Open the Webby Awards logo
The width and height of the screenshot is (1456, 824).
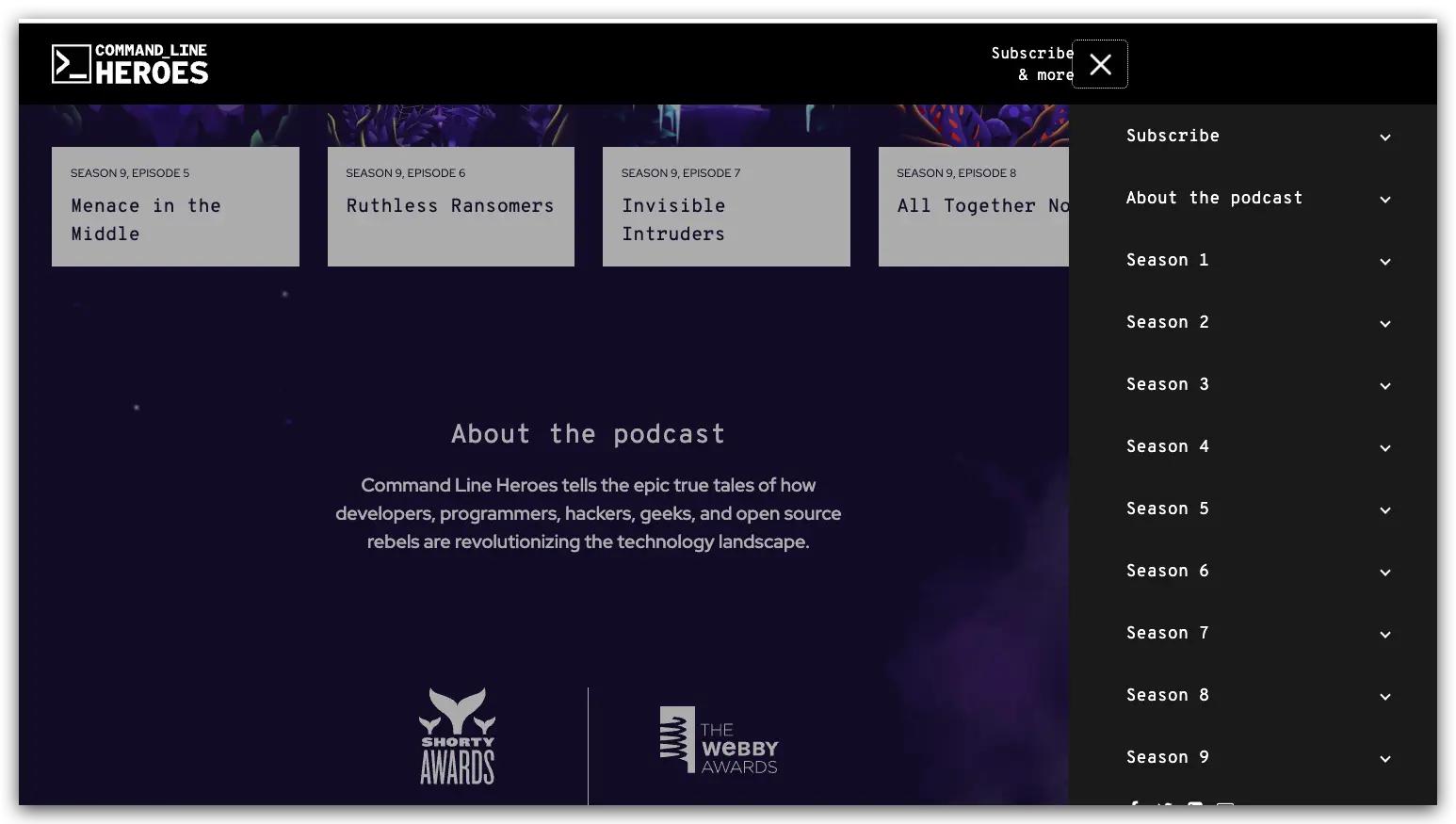pos(720,740)
